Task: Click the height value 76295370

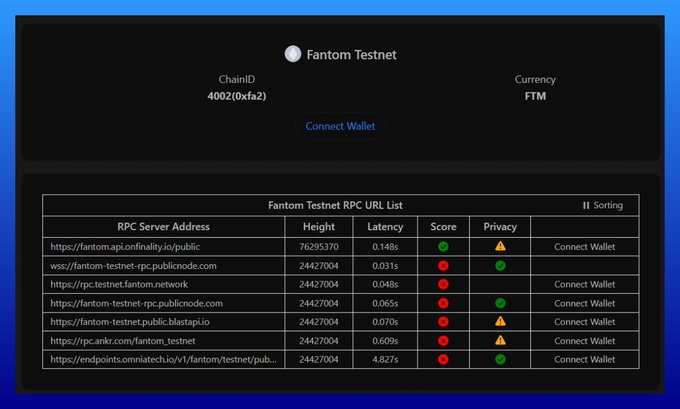Action: tap(319, 247)
